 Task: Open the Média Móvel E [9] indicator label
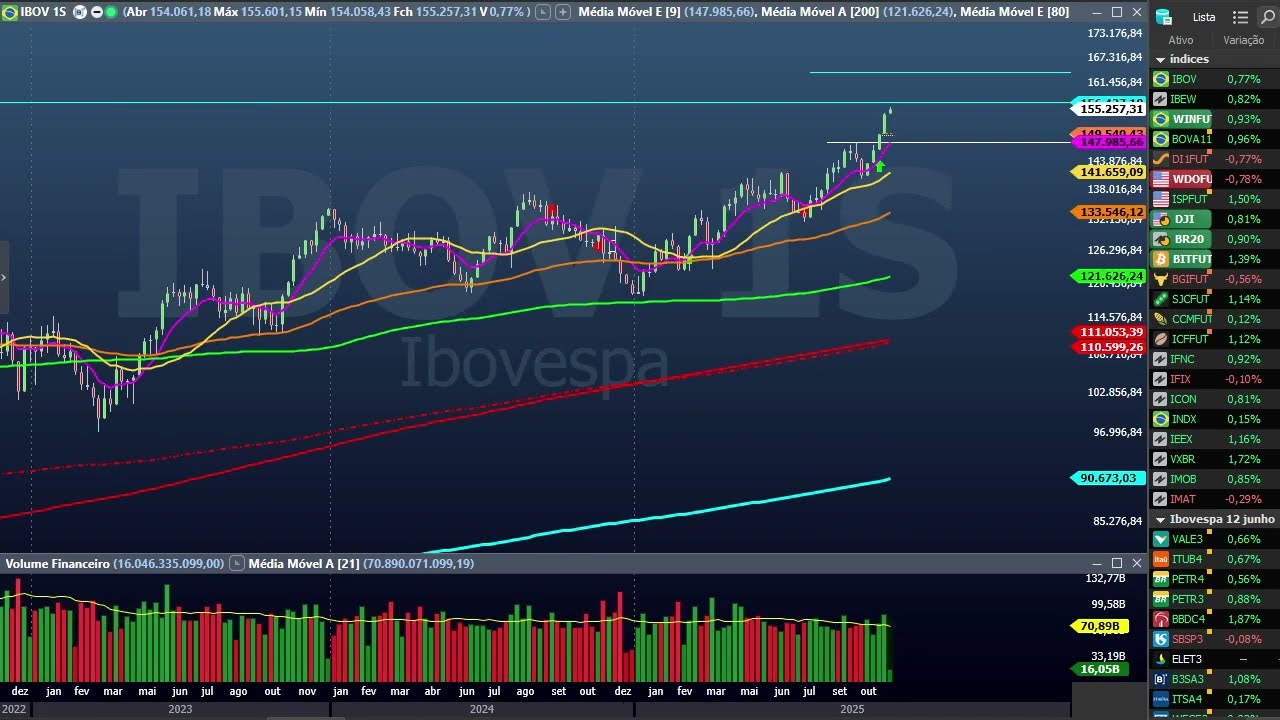click(x=630, y=12)
